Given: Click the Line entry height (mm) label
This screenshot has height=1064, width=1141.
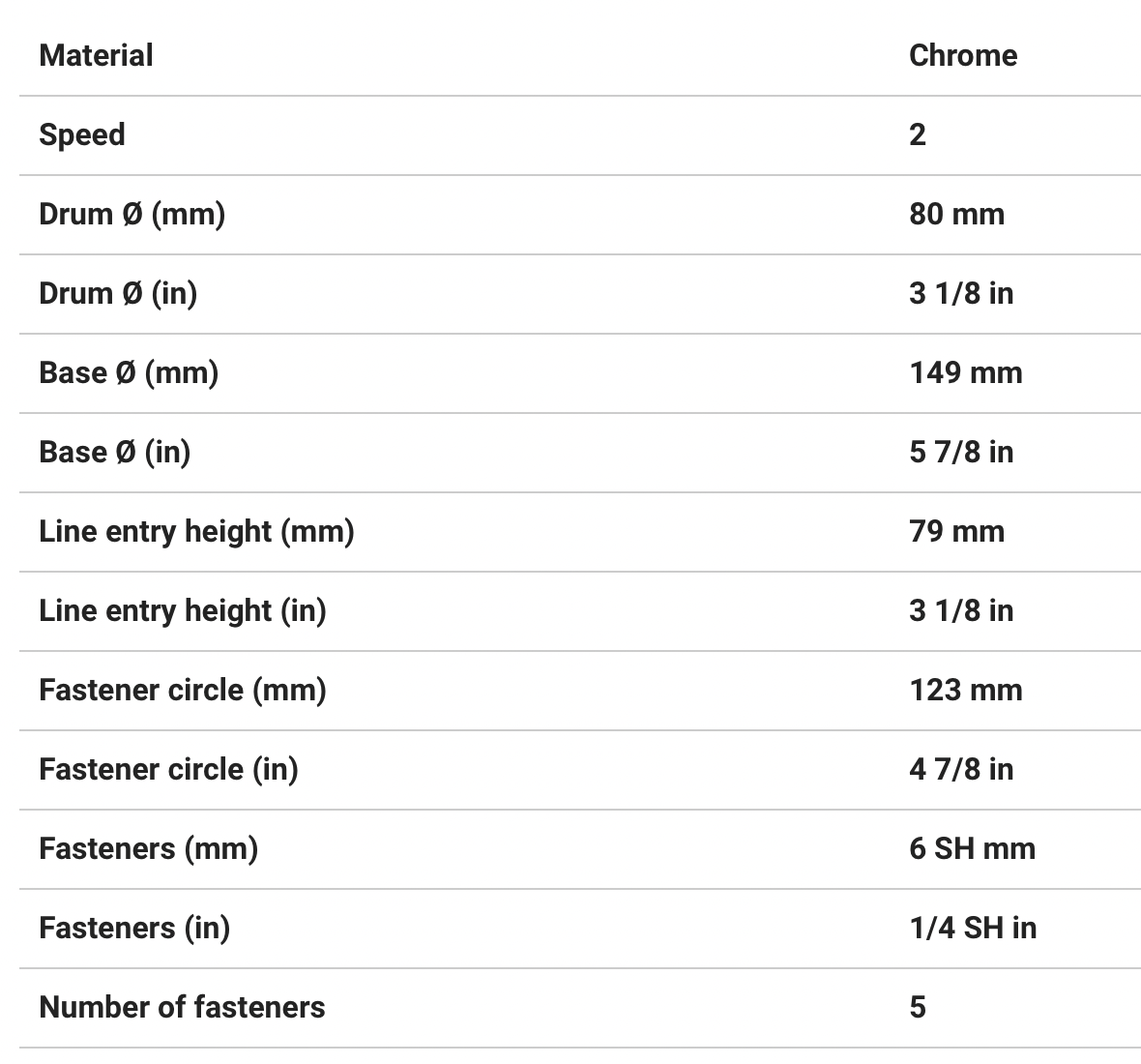Looking at the screenshot, I should tap(196, 531).
